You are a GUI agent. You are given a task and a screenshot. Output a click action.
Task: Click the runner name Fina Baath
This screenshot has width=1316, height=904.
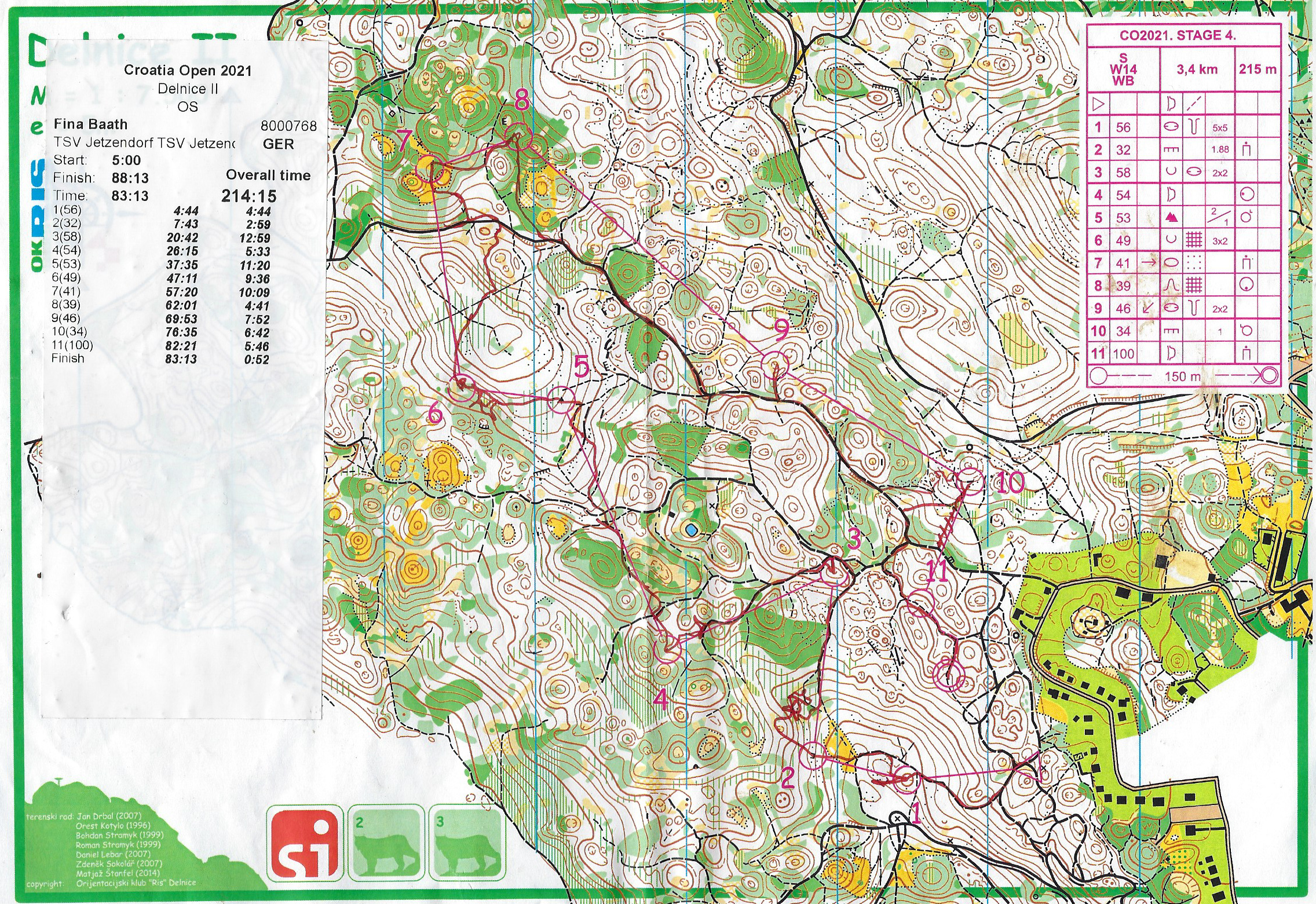tap(90, 124)
